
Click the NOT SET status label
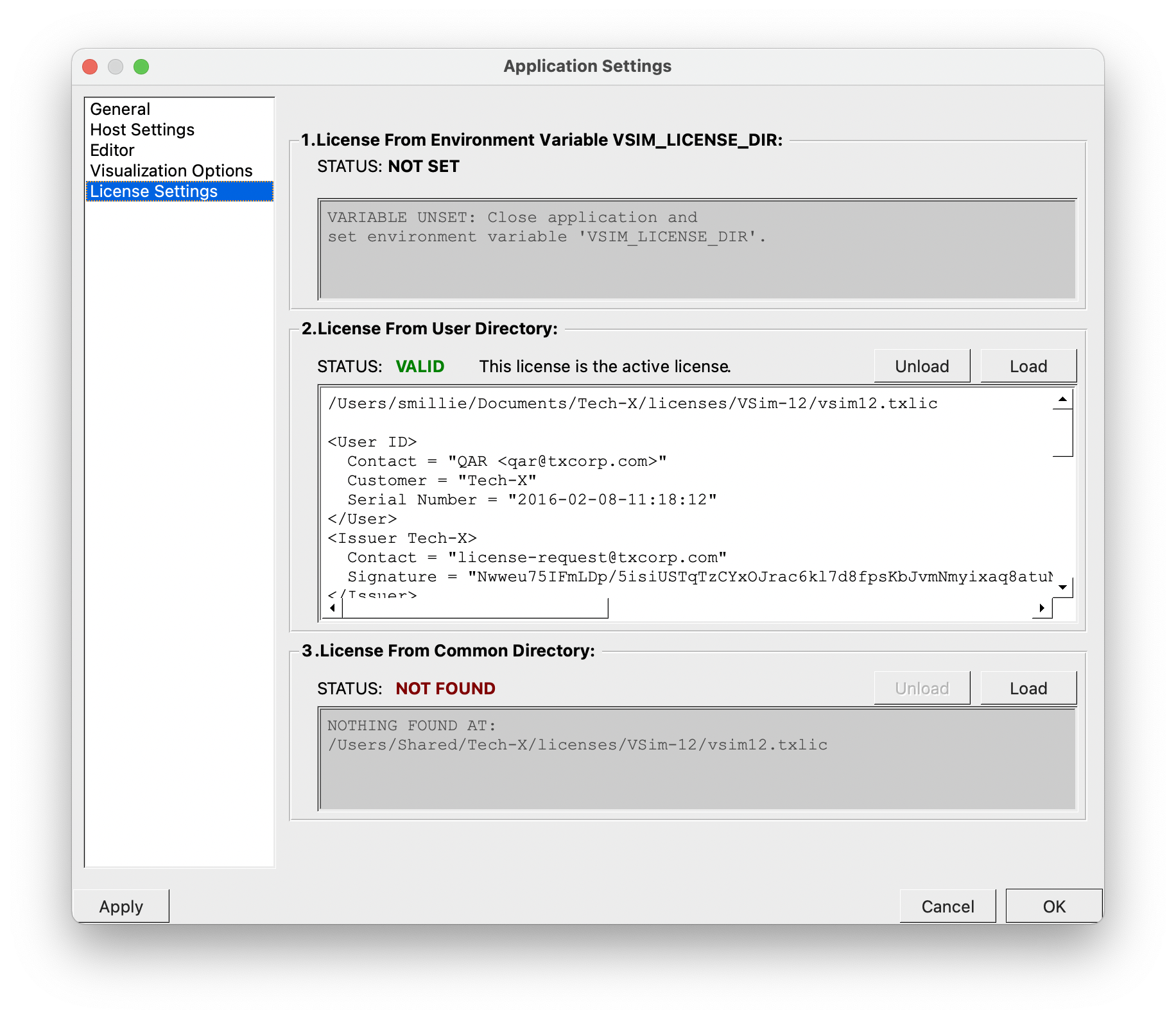[x=424, y=166]
